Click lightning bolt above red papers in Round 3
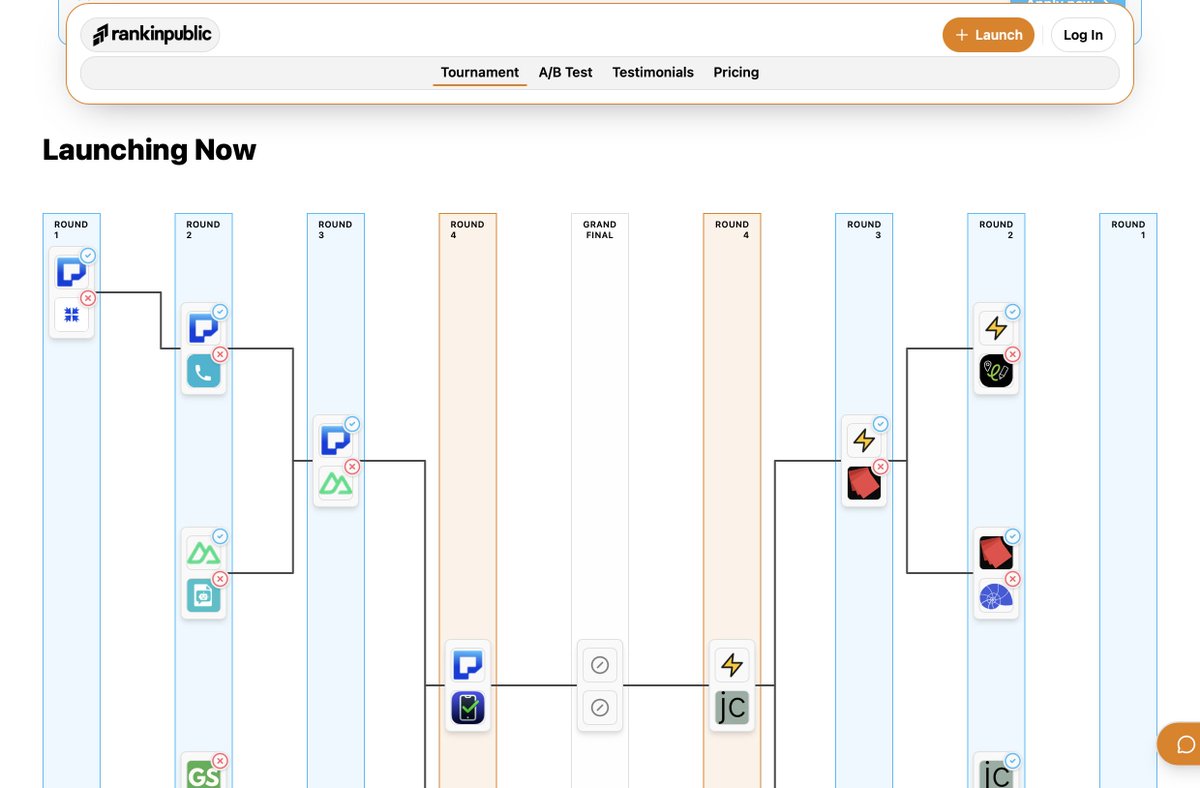Viewport: 1200px width, 788px height. coord(864,441)
